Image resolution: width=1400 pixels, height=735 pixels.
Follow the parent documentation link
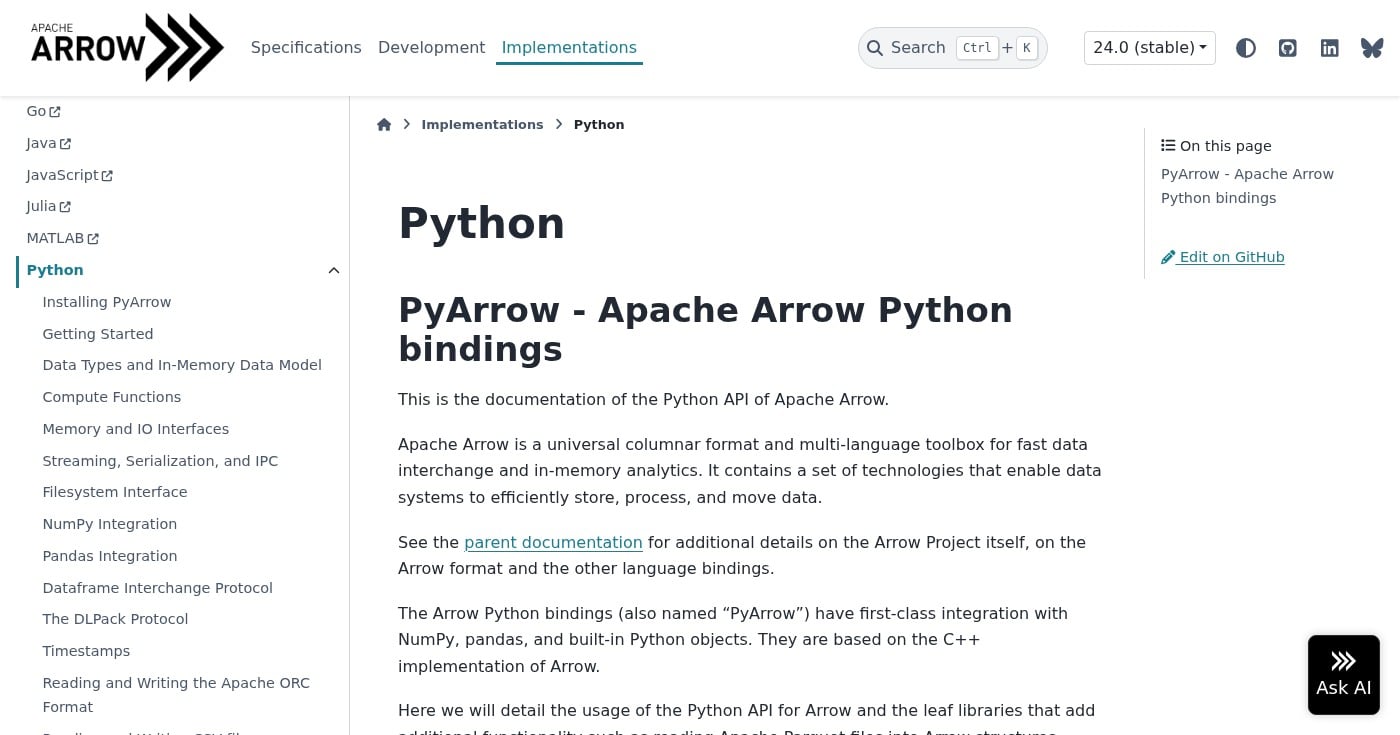[x=553, y=542]
